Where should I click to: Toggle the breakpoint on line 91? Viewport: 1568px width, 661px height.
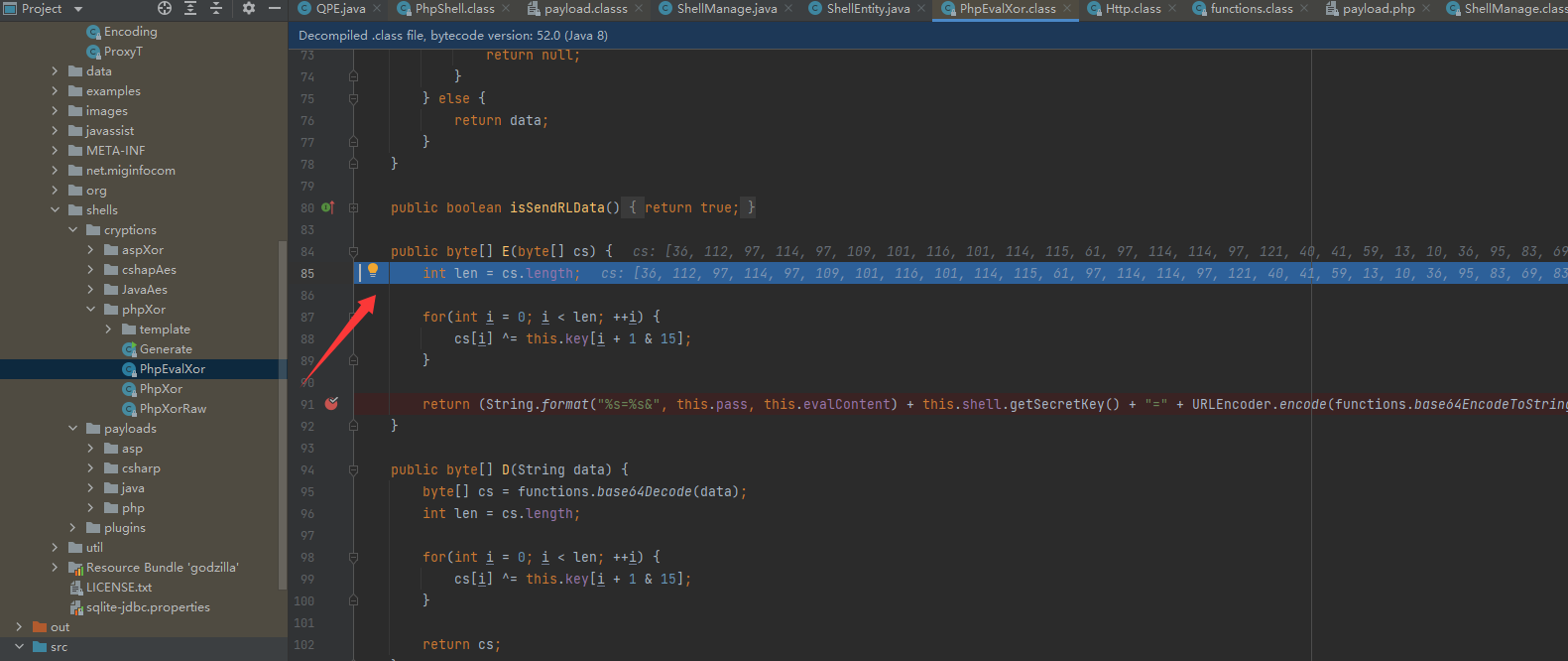click(331, 404)
